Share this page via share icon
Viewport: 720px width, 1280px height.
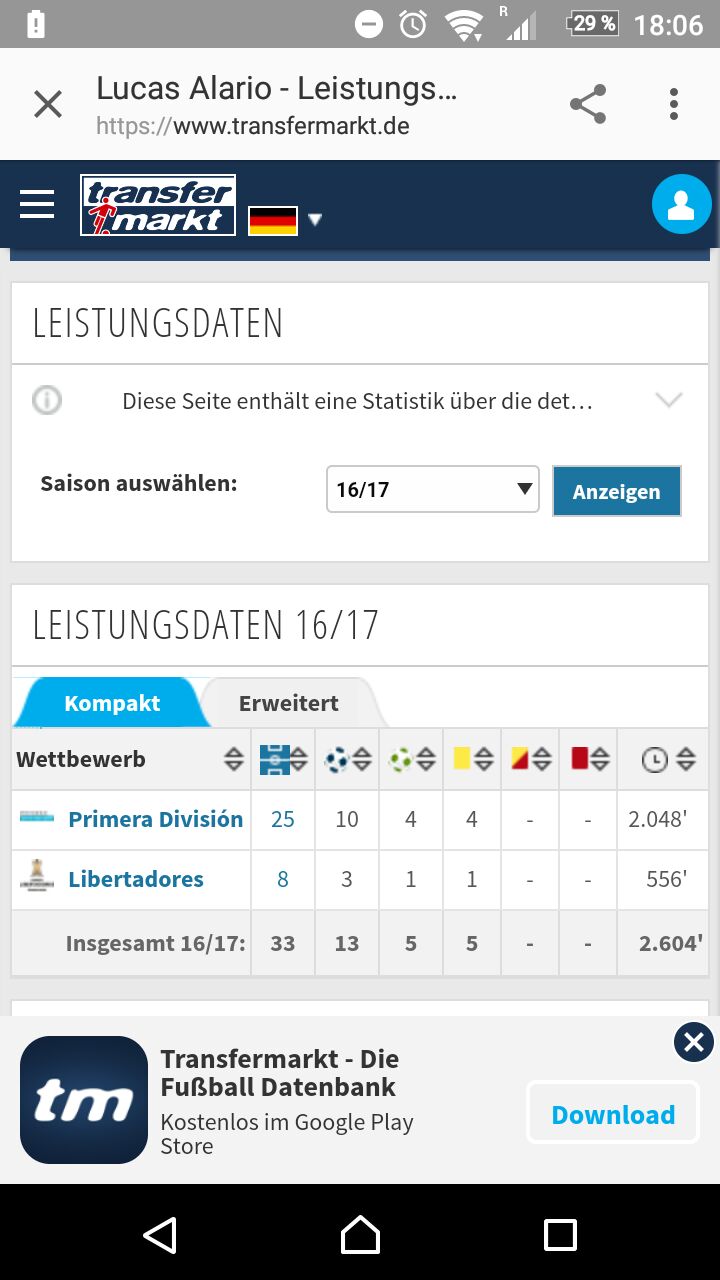click(588, 104)
